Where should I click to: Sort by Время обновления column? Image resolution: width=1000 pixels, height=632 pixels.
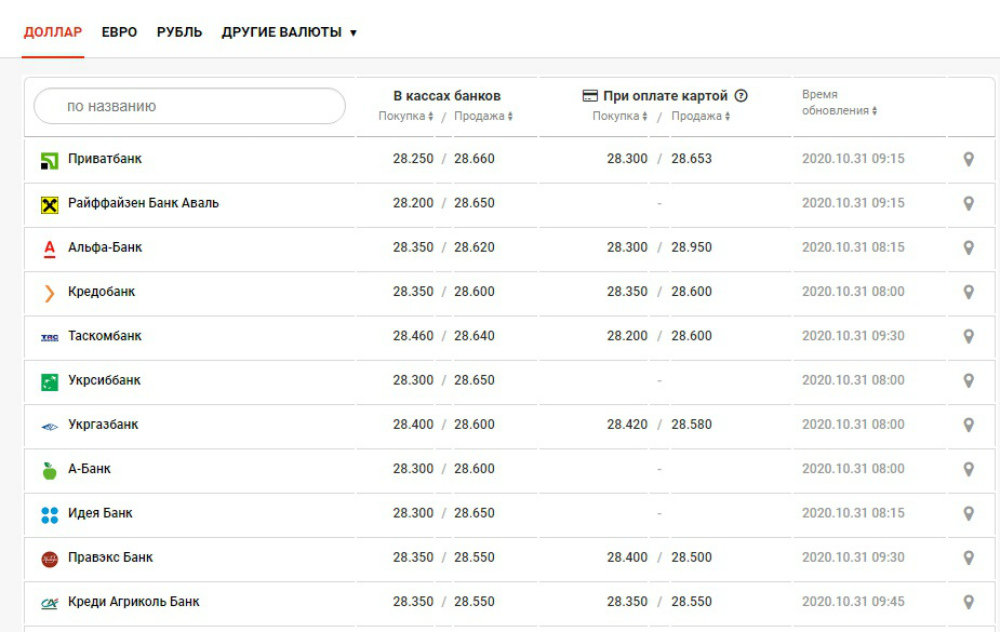839,103
